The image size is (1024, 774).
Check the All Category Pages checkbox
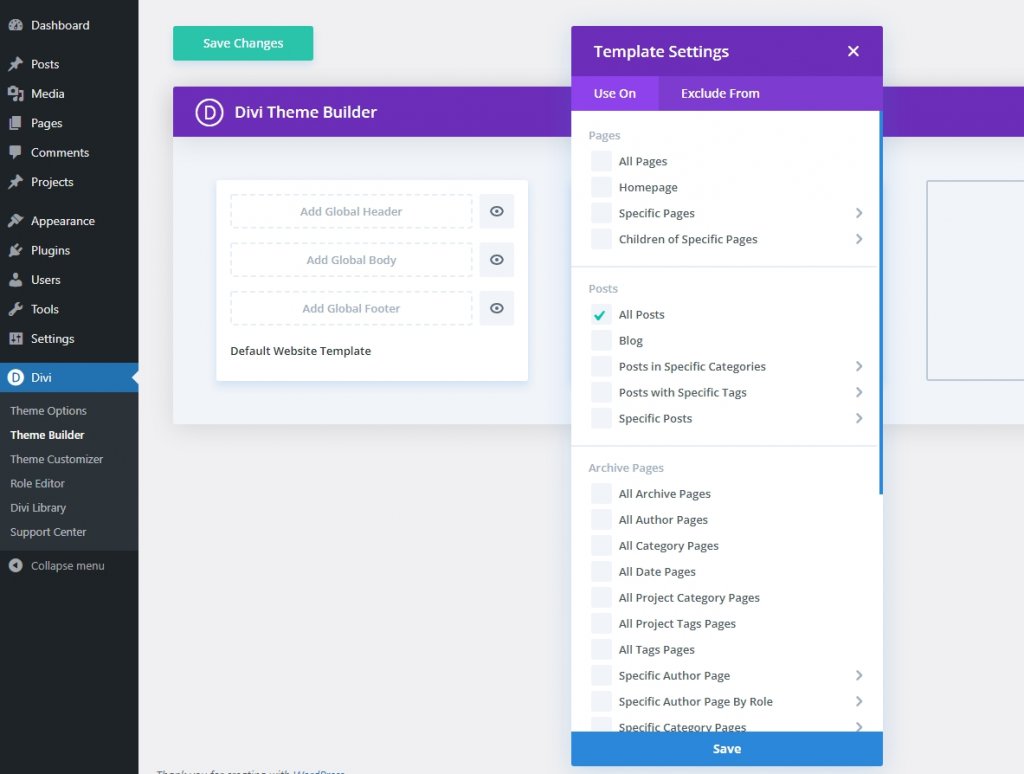pyautogui.click(x=601, y=546)
